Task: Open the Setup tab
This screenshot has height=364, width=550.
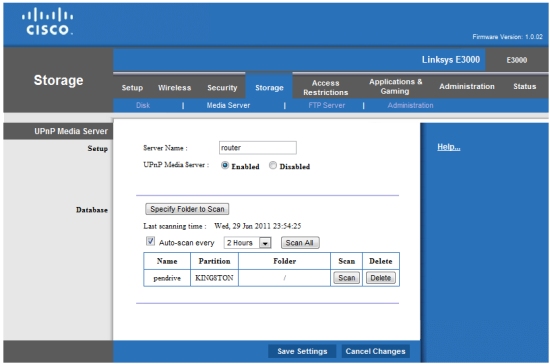Action: [x=132, y=88]
